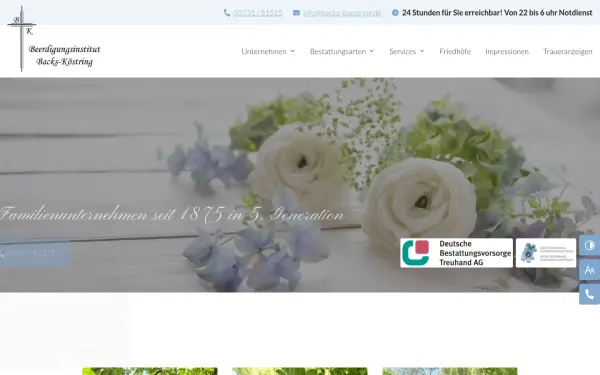
Task: Expand the Unternehmen menu
Action: click(268, 51)
